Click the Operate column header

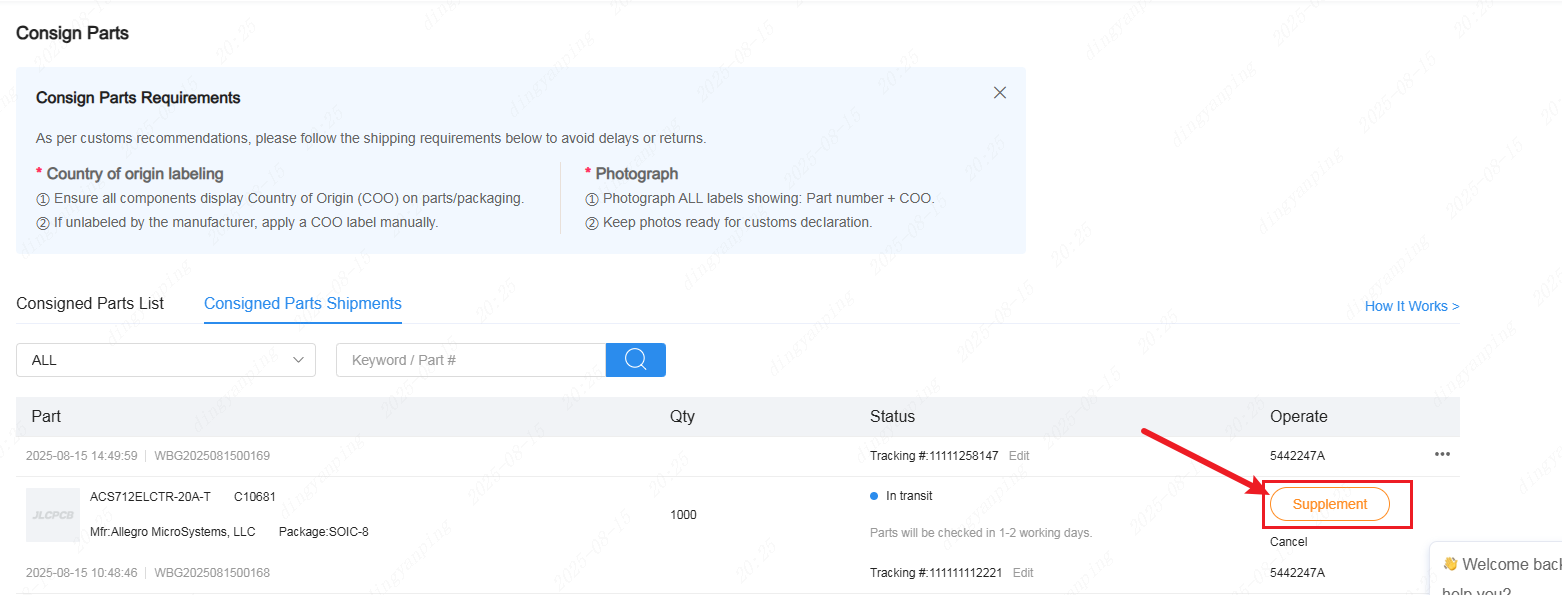(x=1299, y=416)
